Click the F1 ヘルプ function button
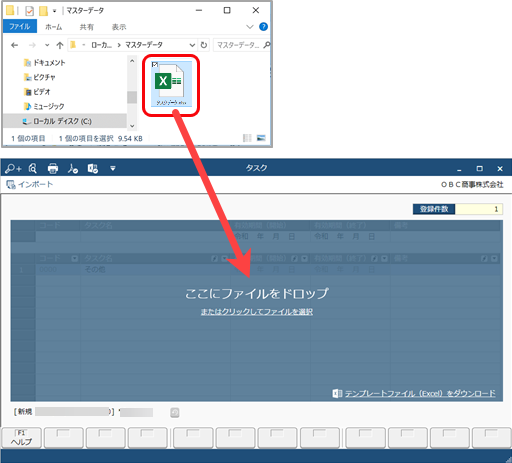 [21, 437]
